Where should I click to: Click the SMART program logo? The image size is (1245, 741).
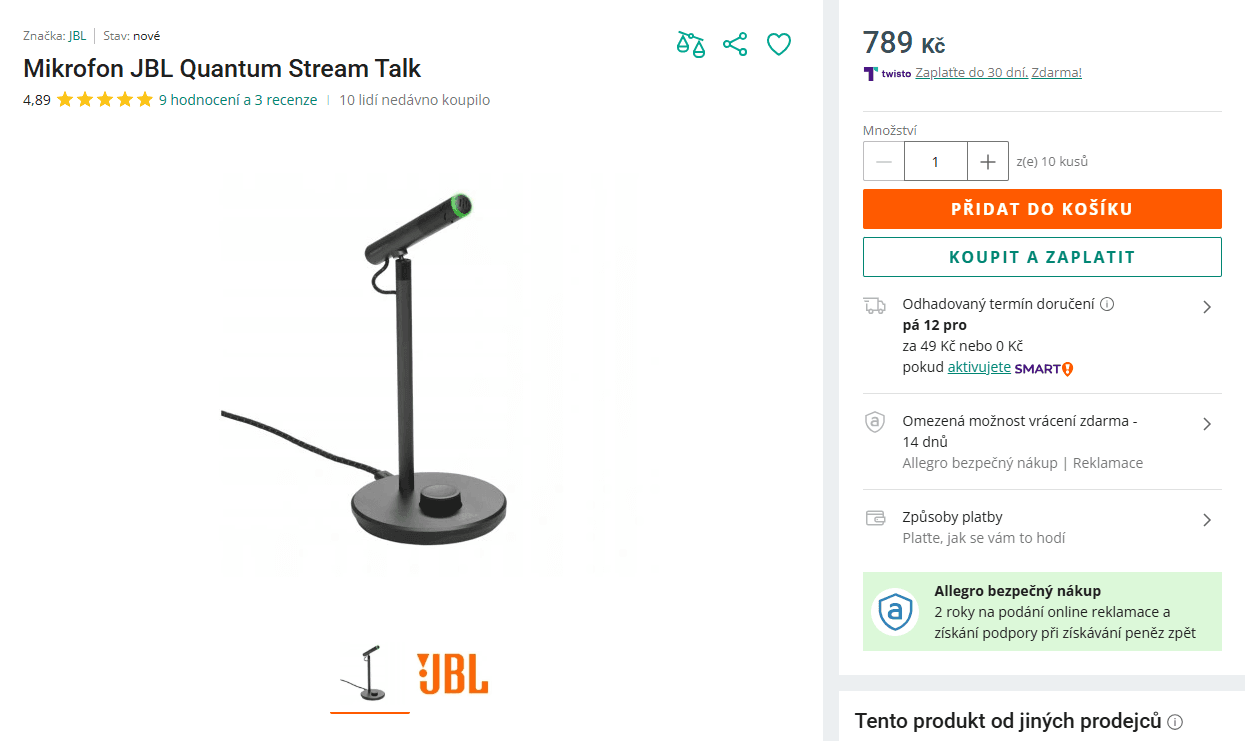[1040, 367]
